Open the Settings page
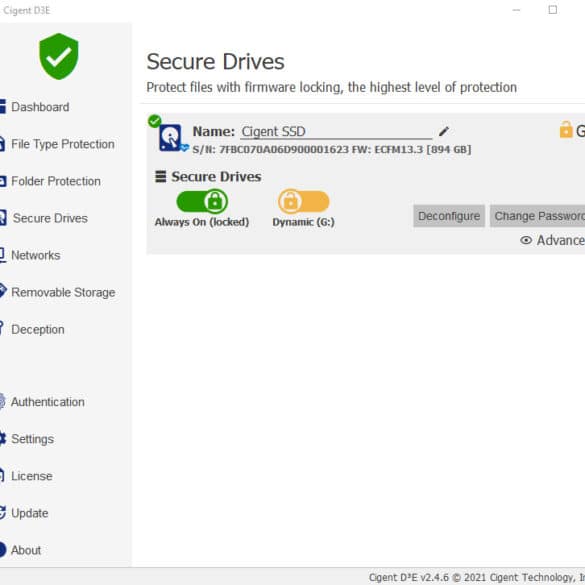Viewport: 585px width, 585px height. click(32, 439)
